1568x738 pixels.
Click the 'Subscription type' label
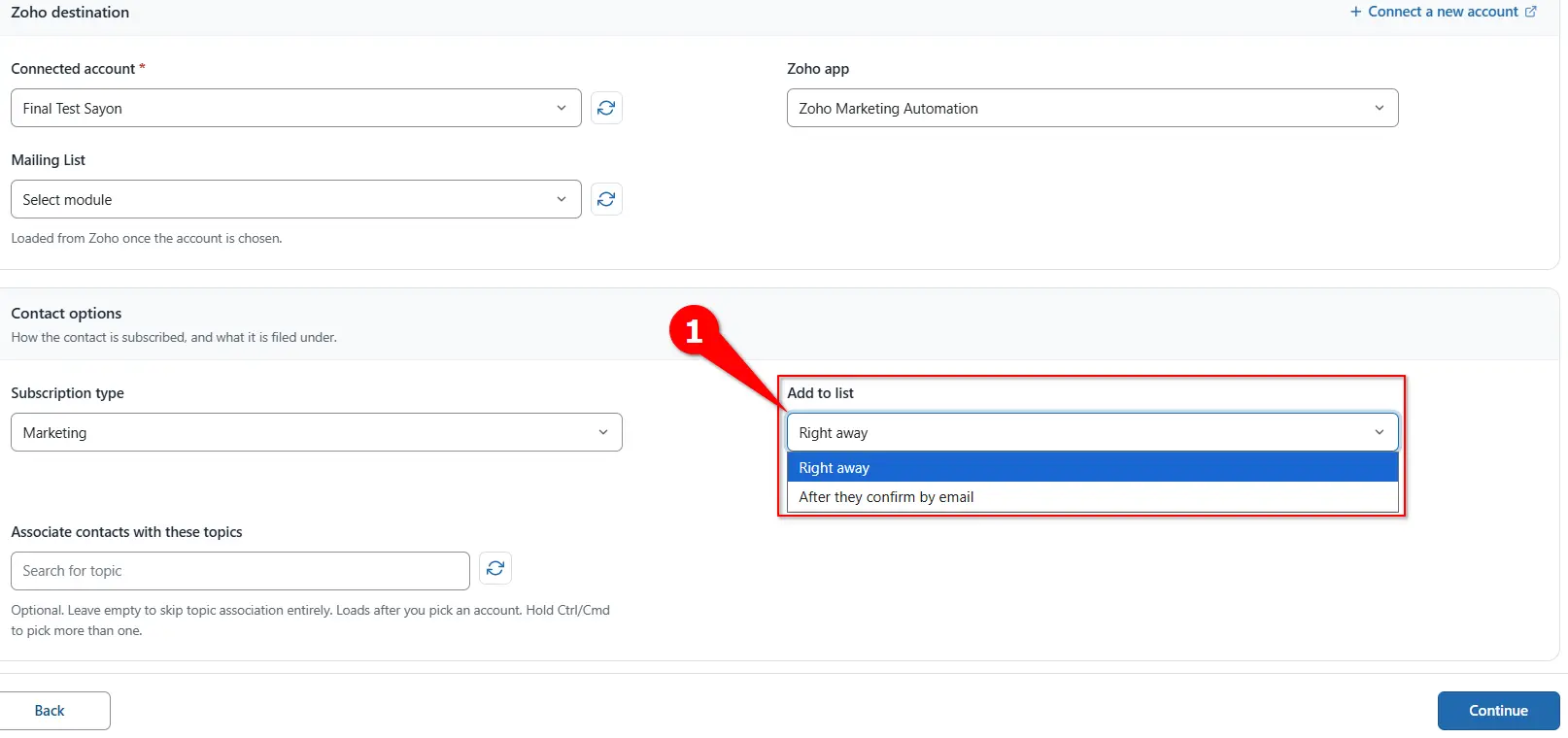[67, 393]
